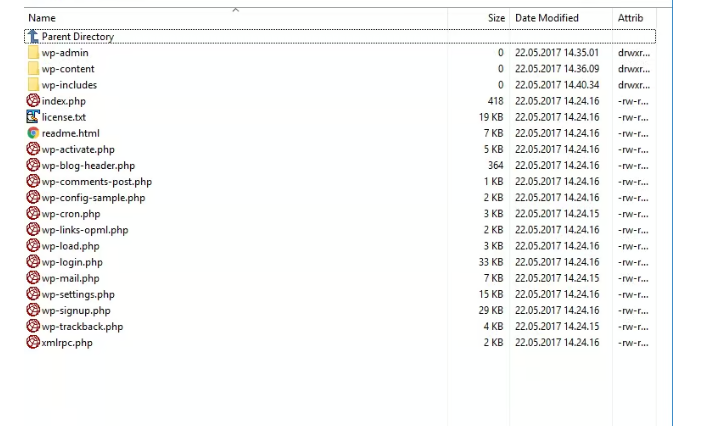
Task: Click the xmlrpc.php file icon
Action: coord(33,343)
